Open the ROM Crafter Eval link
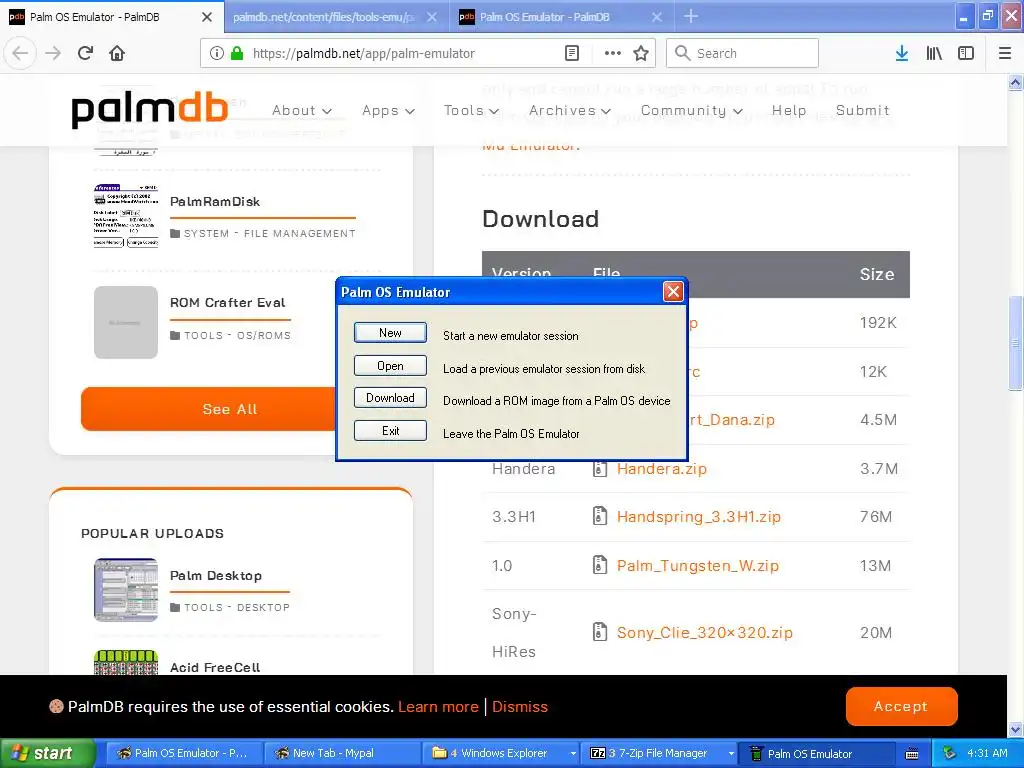This screenshot has width=1024, height=768. point(227,302)
